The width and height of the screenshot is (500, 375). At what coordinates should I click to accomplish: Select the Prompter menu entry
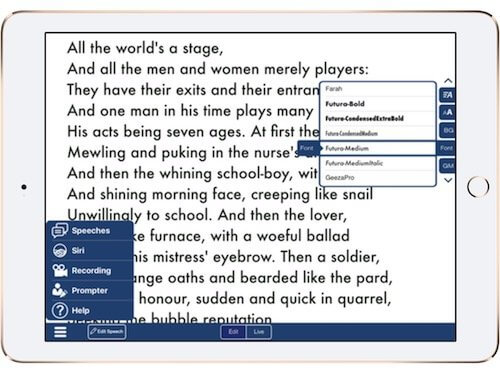coord(89,291)
